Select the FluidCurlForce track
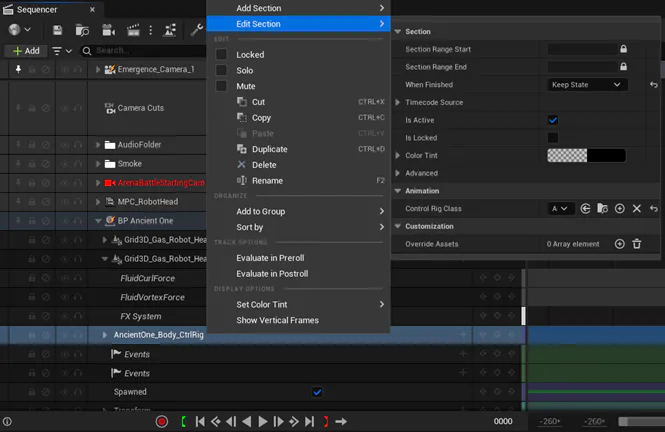 coord(148,278)
